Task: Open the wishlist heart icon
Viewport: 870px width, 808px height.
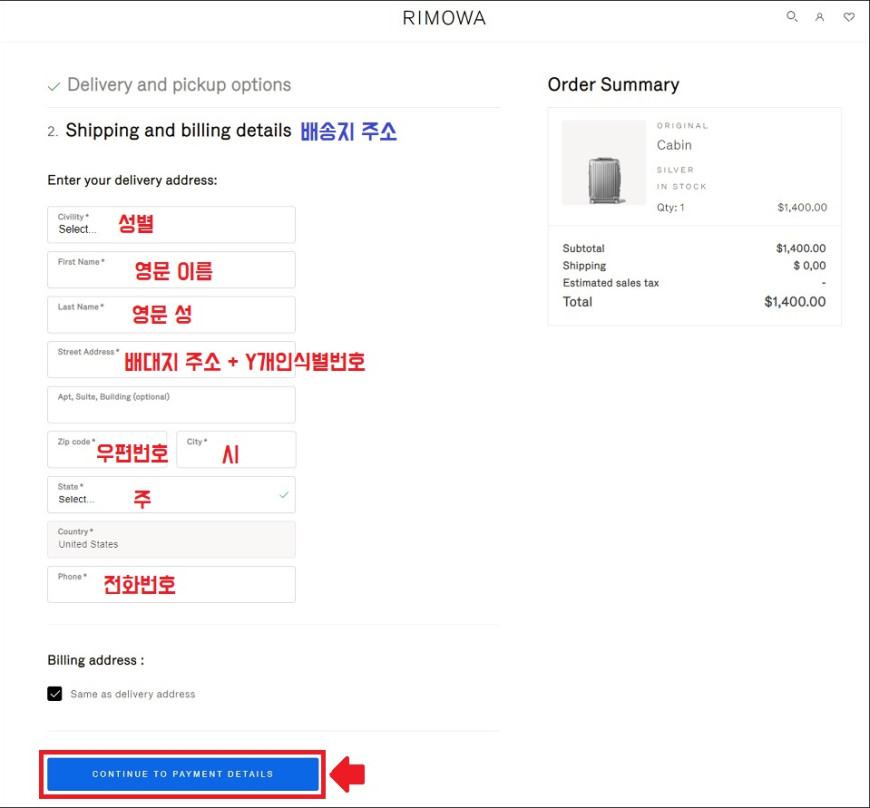Action: tap(849, 17)
